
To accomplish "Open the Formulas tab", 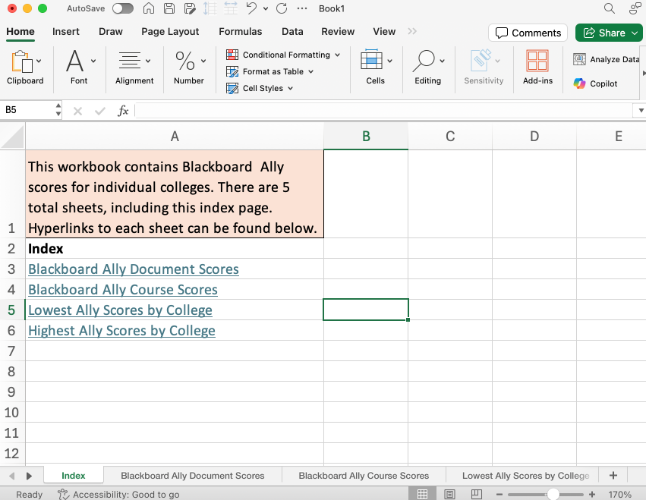I will coord(240,32).
